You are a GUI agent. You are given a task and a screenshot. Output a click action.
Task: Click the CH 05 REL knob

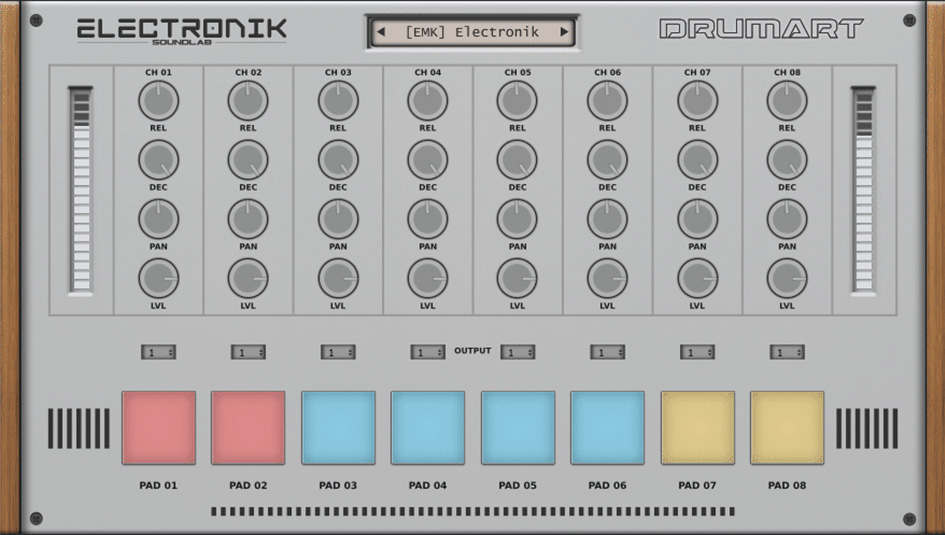(x=517, y=101)
